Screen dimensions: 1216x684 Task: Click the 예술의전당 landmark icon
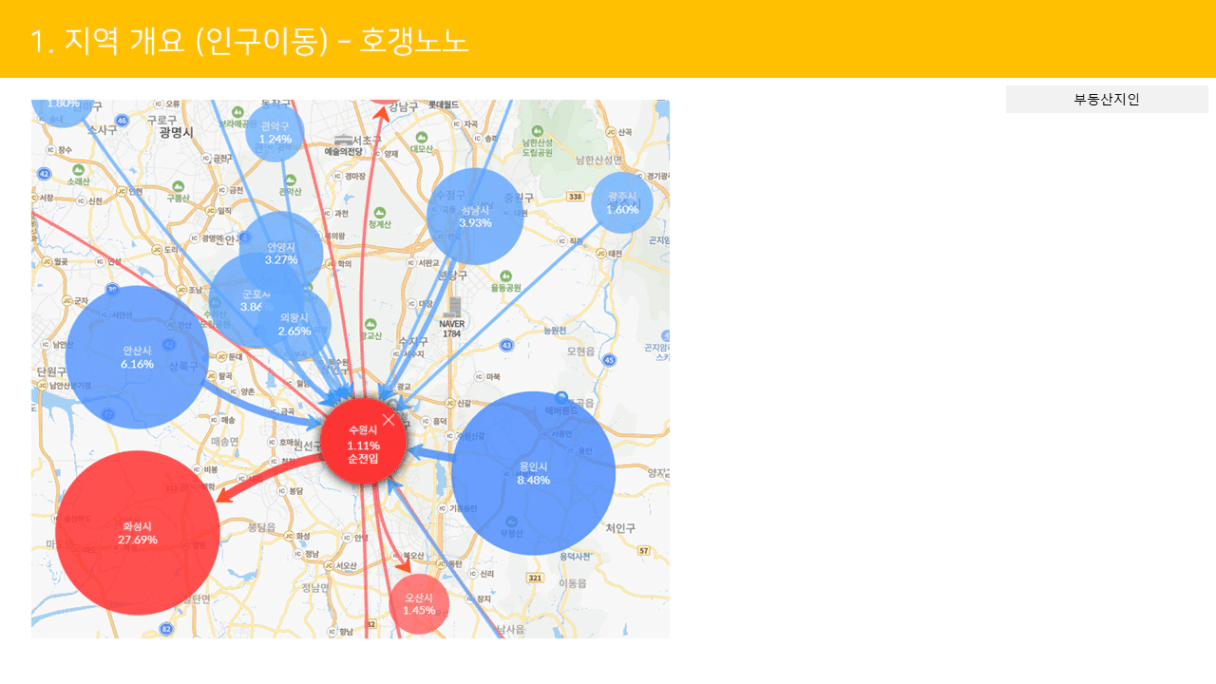pyautogui.click(x=345, y=139)
